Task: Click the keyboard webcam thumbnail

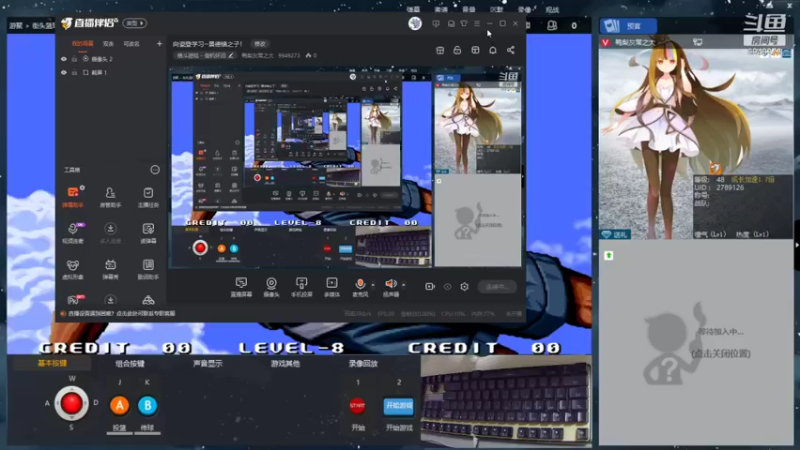Action: 506,401
